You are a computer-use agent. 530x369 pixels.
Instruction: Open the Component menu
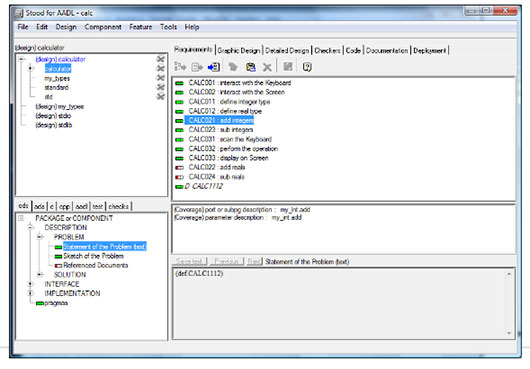click(x=103, y=27)
